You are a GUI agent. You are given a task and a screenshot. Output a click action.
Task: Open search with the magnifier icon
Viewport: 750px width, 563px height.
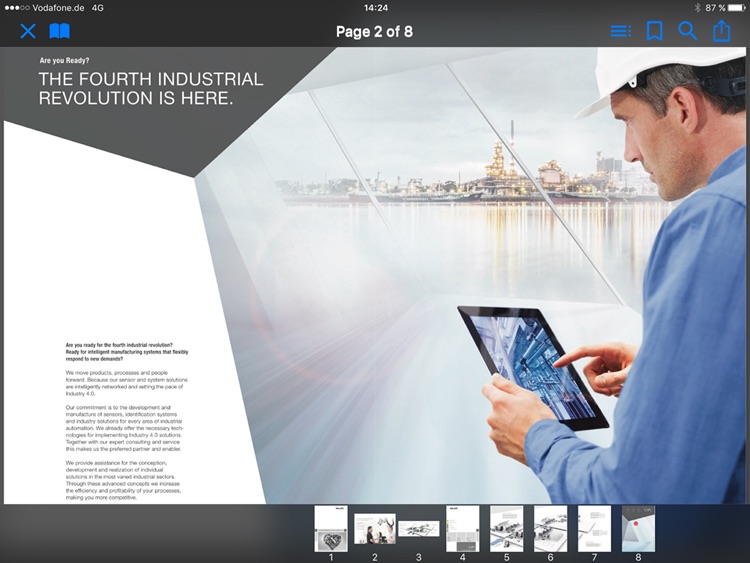coord(687,31)
